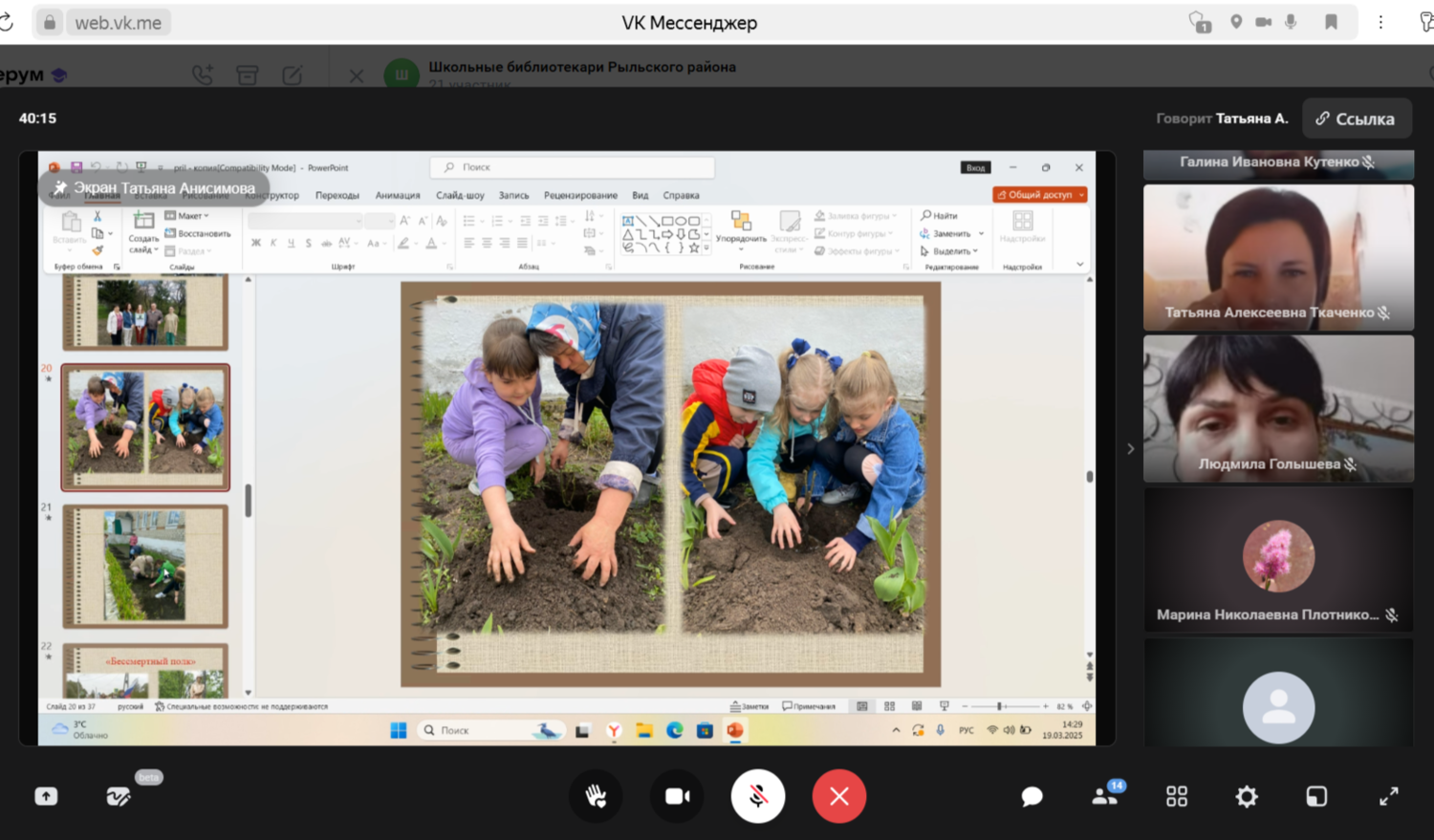The image size is (1434, 840).
Task: Open Вид tab in PowerPoint ribbon
Action: pos(641,195)
